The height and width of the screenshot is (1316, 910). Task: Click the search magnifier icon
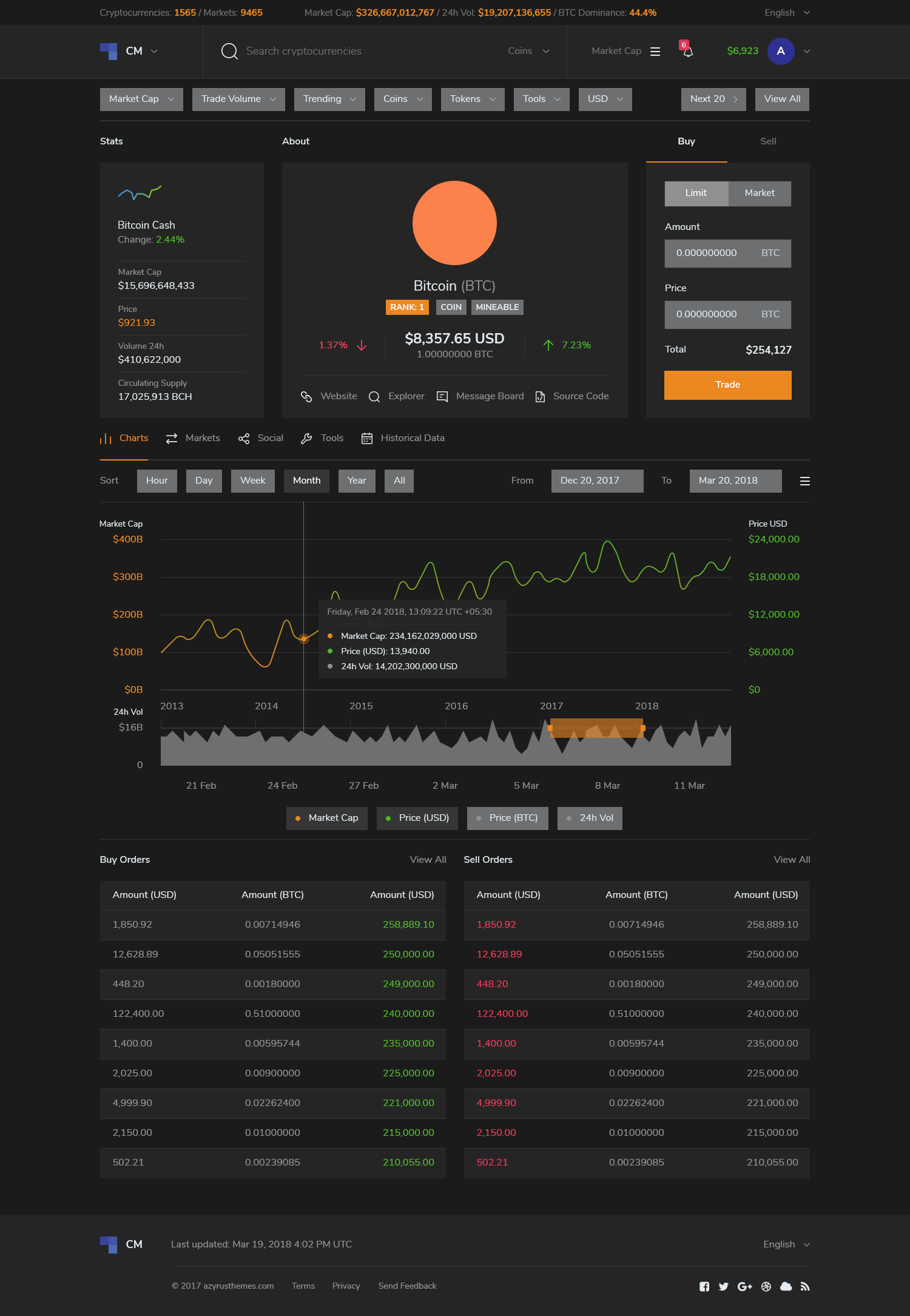point(229,52)
